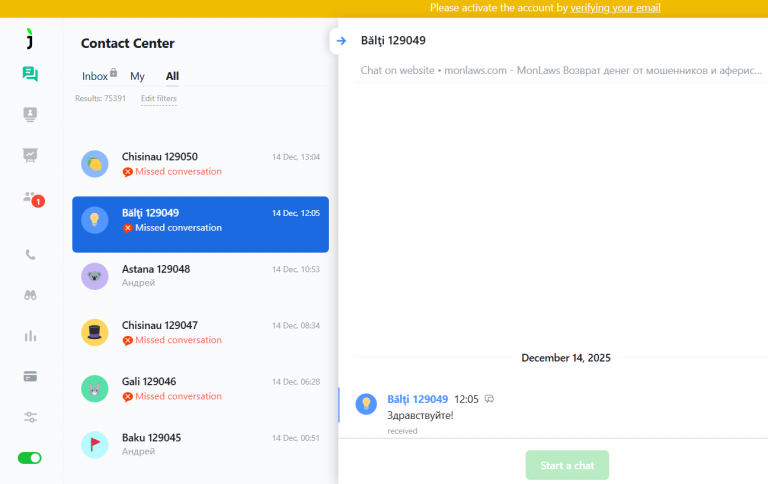Click the Results: 75391 counter
768x484 pixels.
tap(100, 98)
